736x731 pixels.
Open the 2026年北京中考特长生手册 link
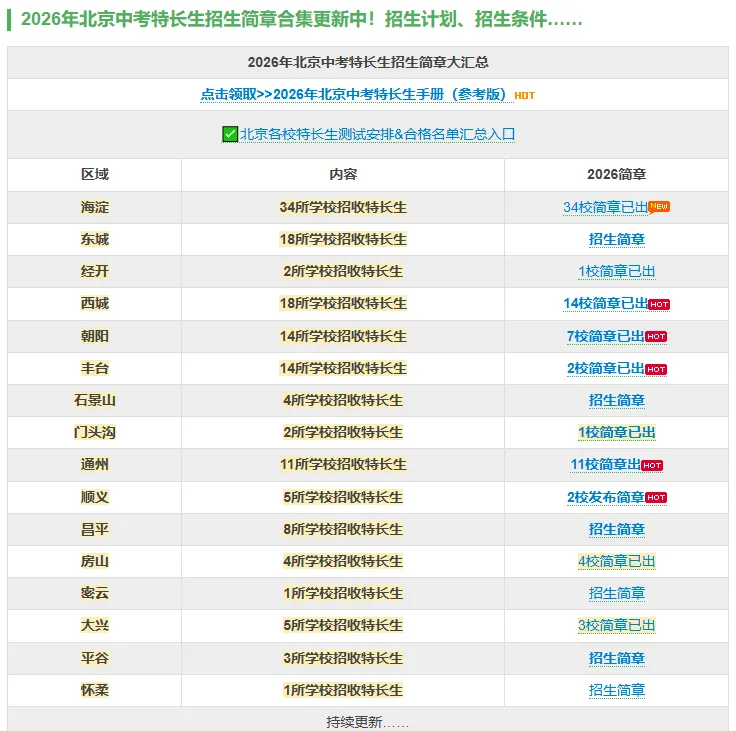pos(357,94)
